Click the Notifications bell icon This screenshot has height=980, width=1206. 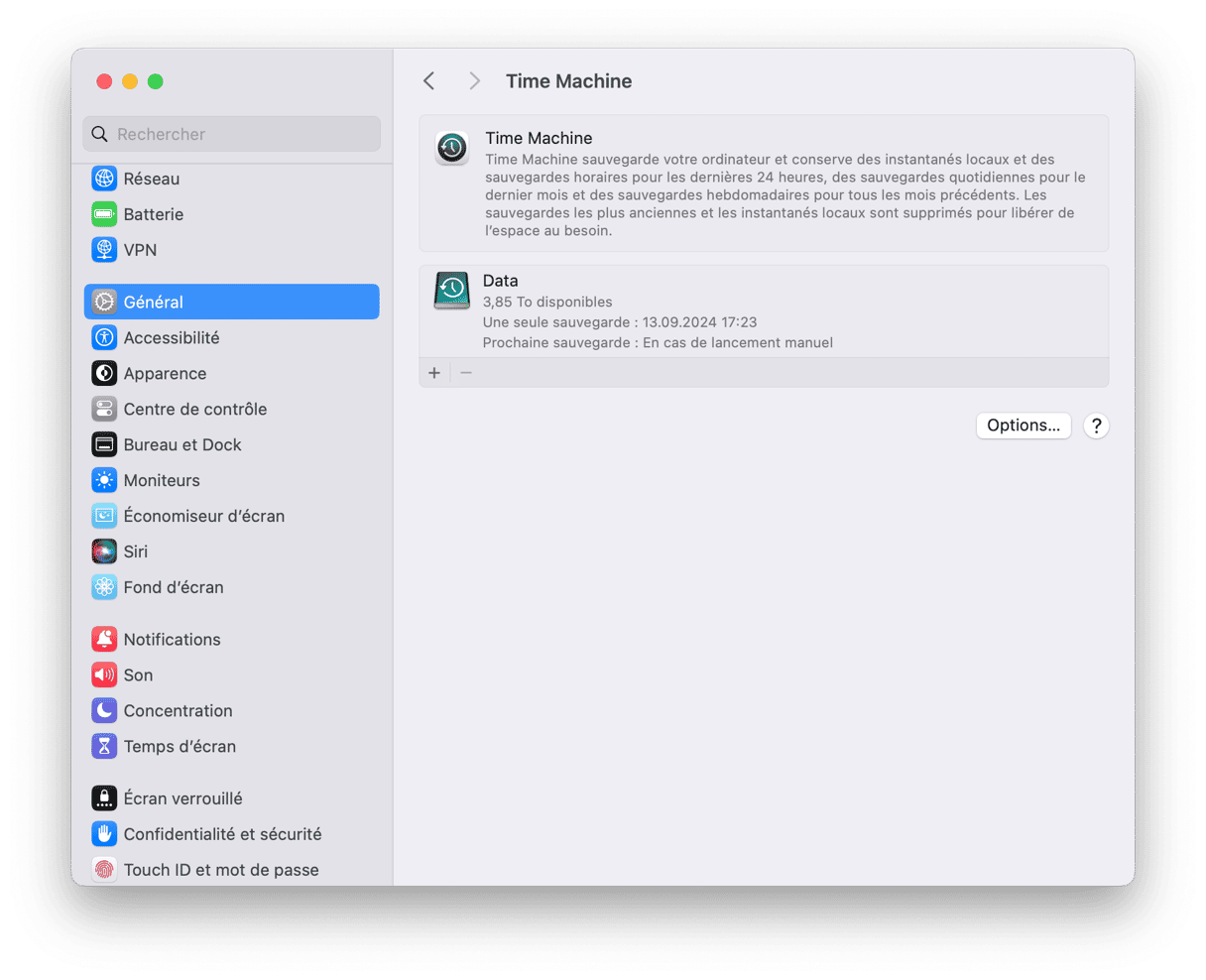pos(104,640)
